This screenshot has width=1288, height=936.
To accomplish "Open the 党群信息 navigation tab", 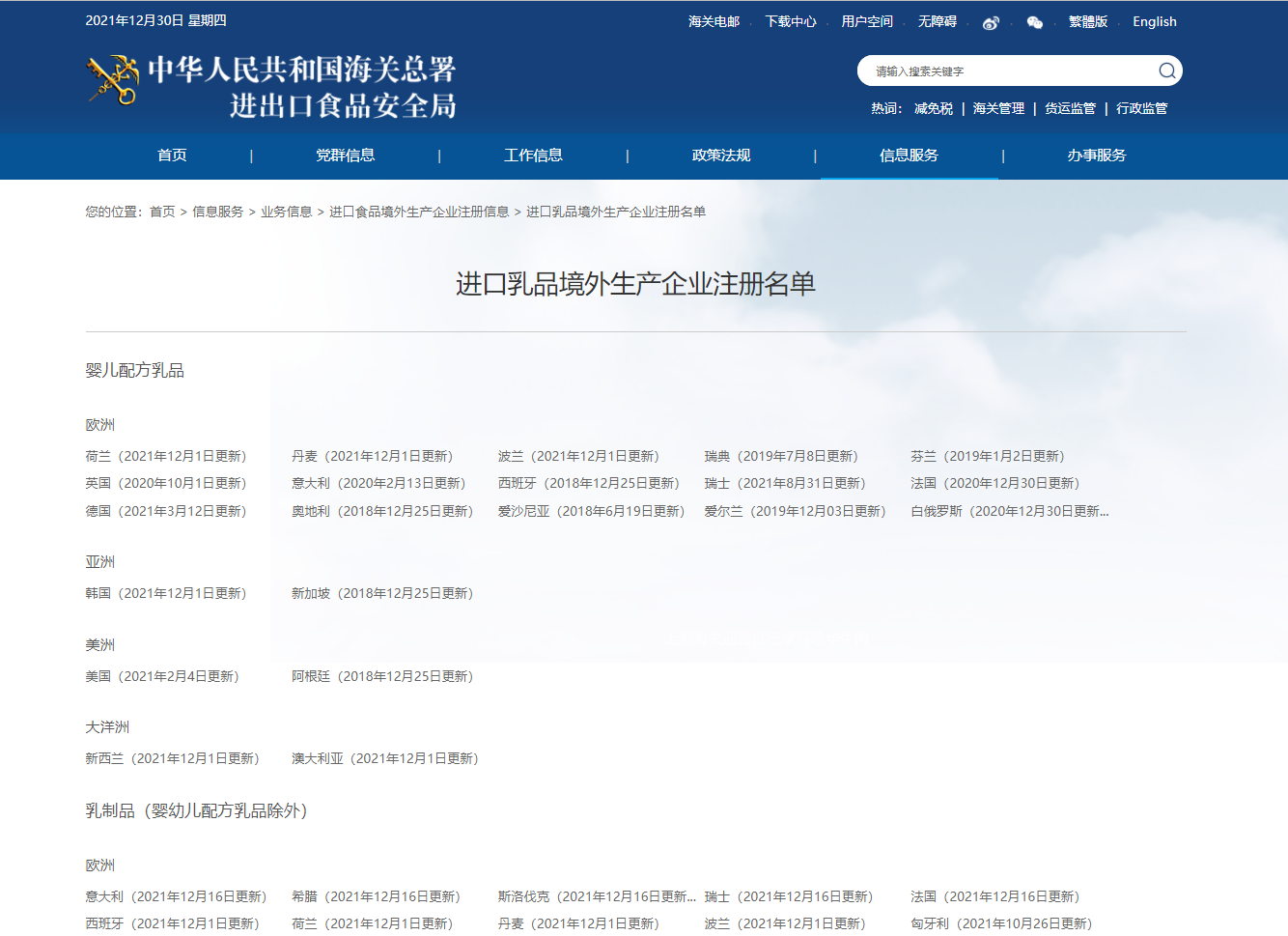I will [x=345, y=156].
